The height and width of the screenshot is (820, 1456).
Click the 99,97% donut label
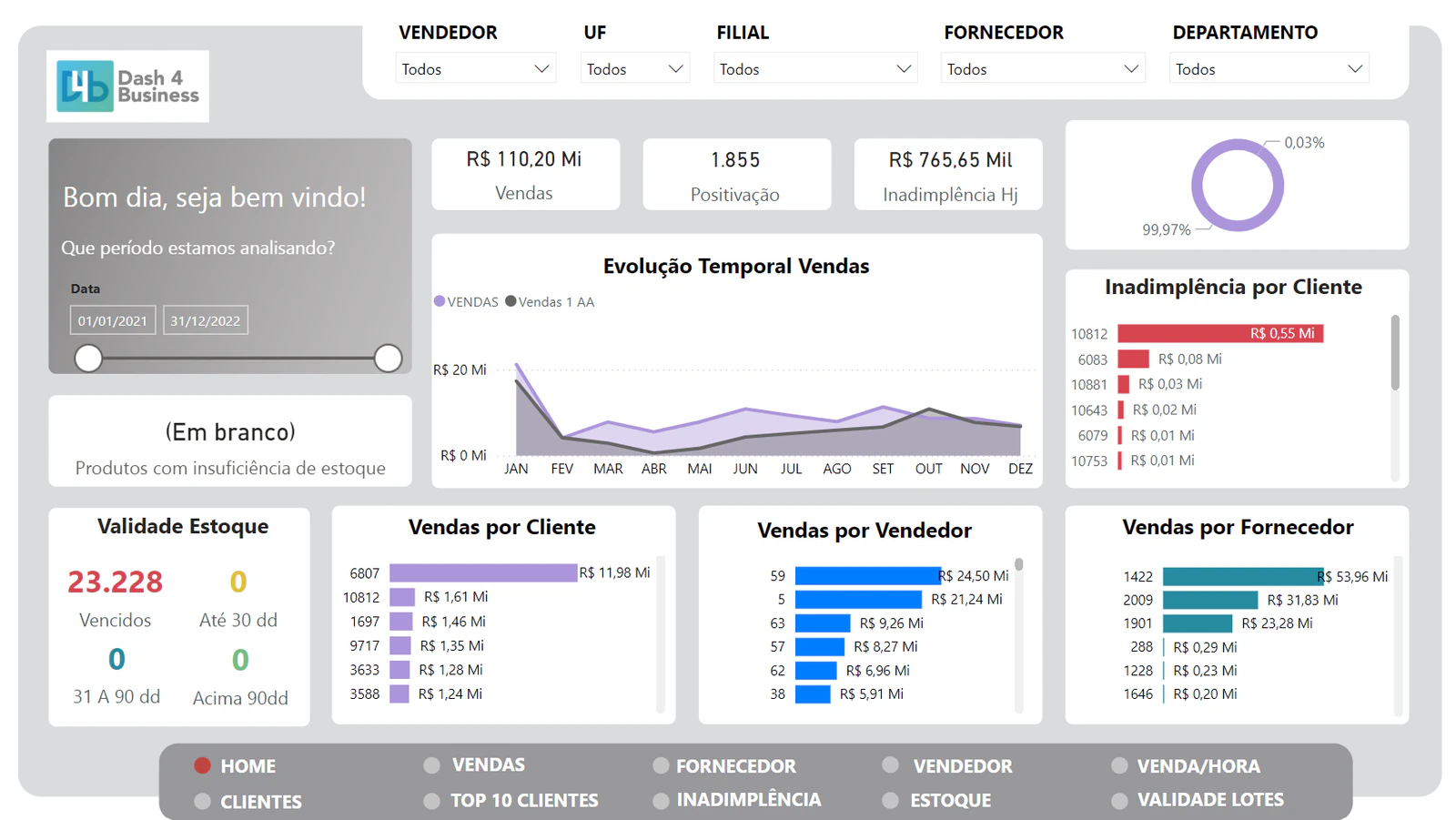click(x=1166, y=230)
